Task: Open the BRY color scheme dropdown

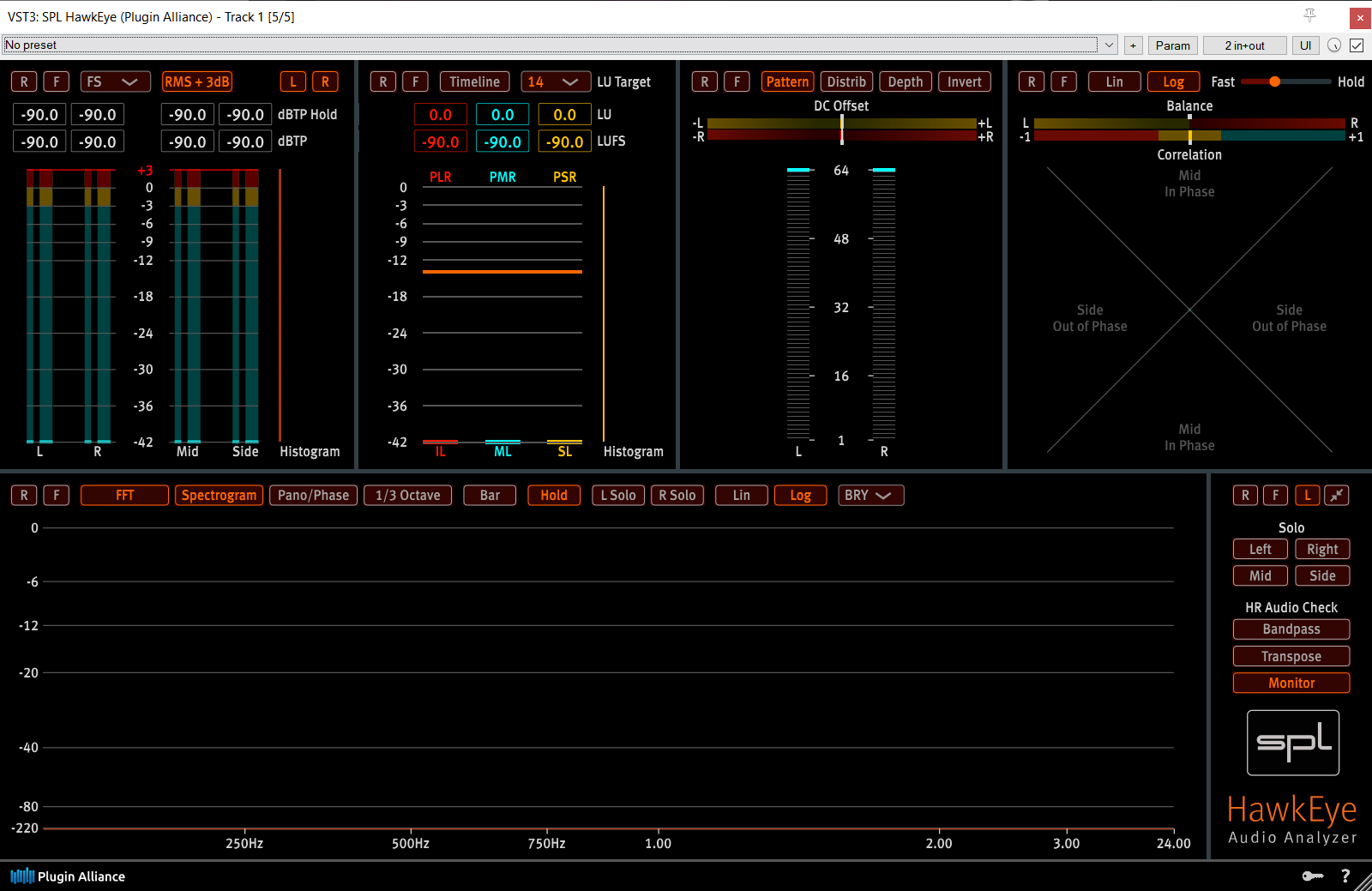Action: click(x=870, y=495)
